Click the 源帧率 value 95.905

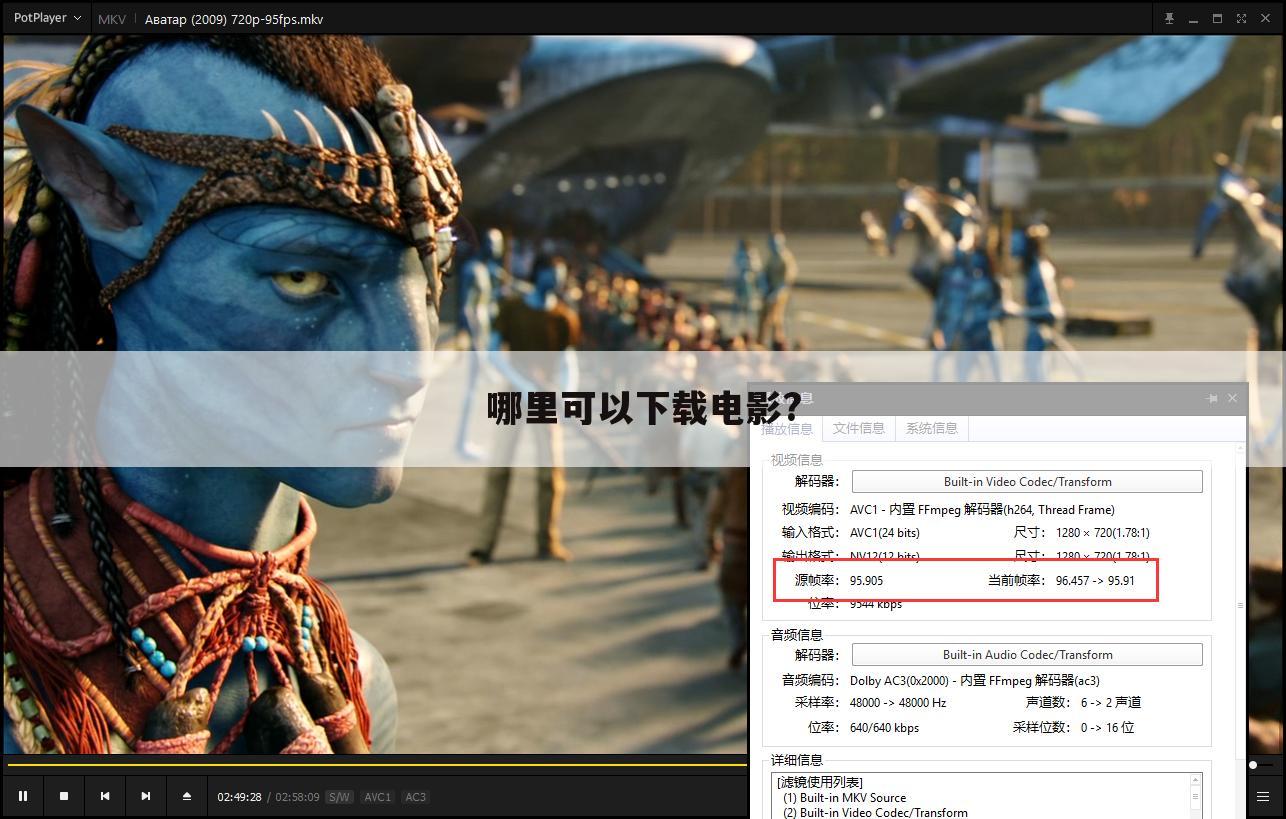pyautogui.click(x=866, y=580)
